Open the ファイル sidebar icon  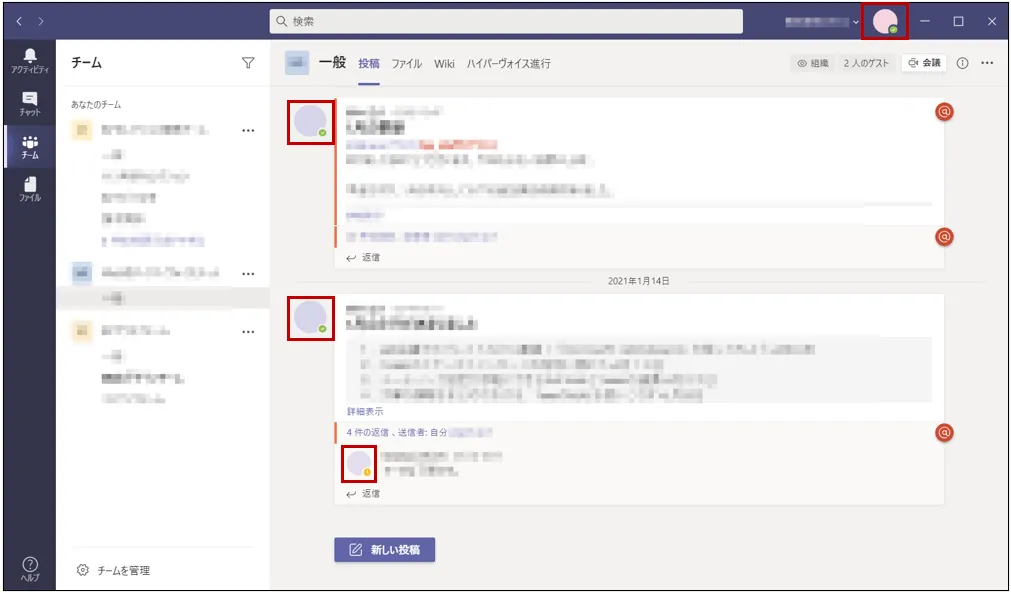point(29,189)
